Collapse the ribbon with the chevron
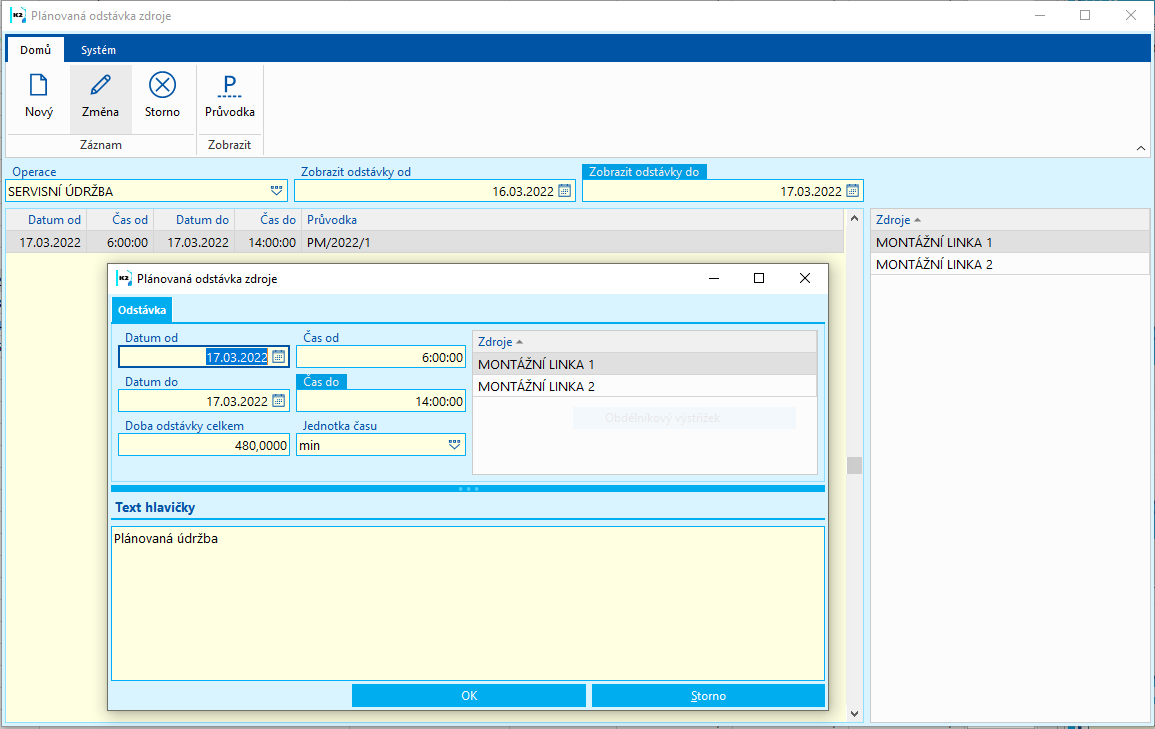This screenshot has height=729, width=1155. point(1141,148)
